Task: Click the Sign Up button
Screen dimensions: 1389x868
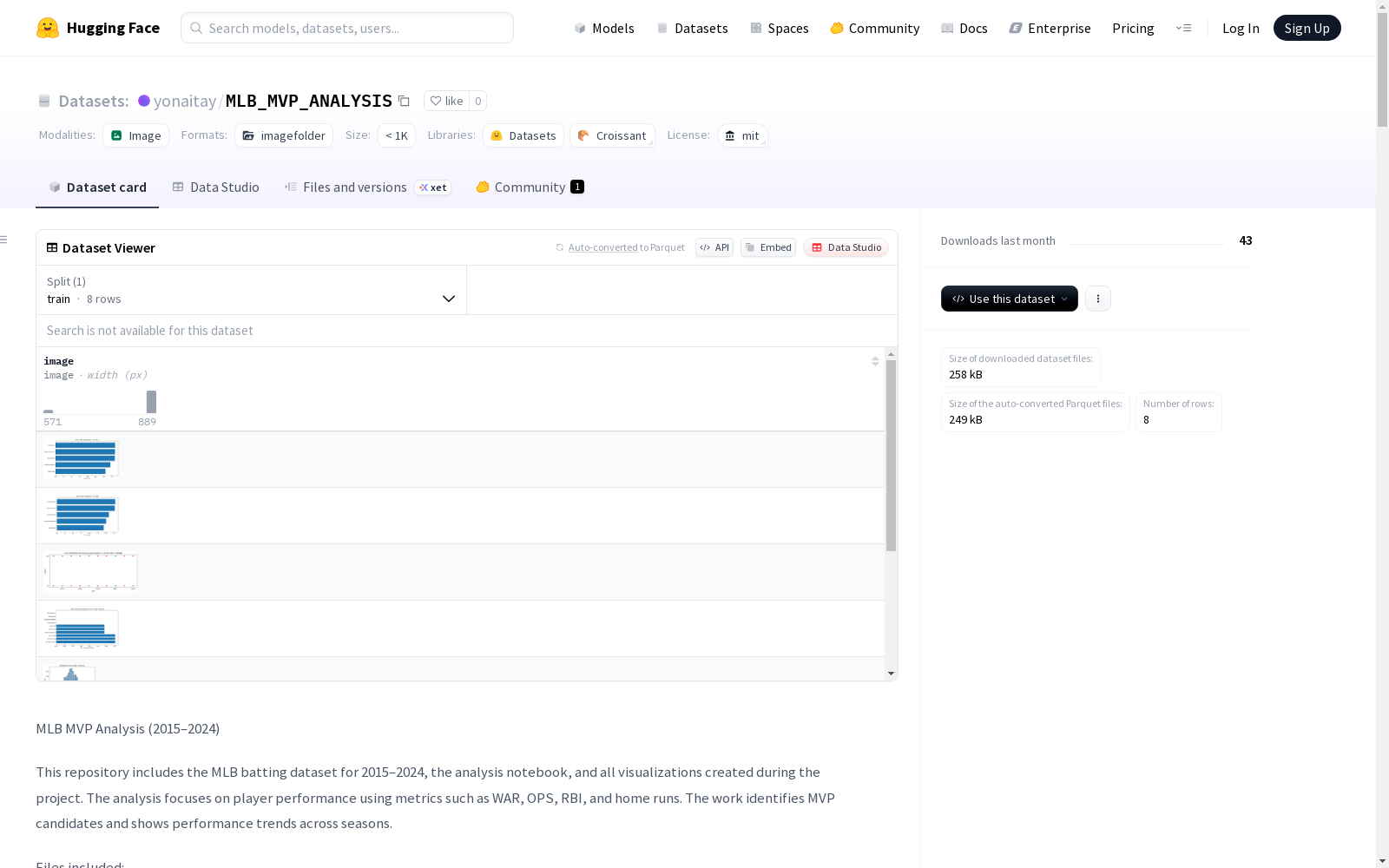Action: (1307, 28)
